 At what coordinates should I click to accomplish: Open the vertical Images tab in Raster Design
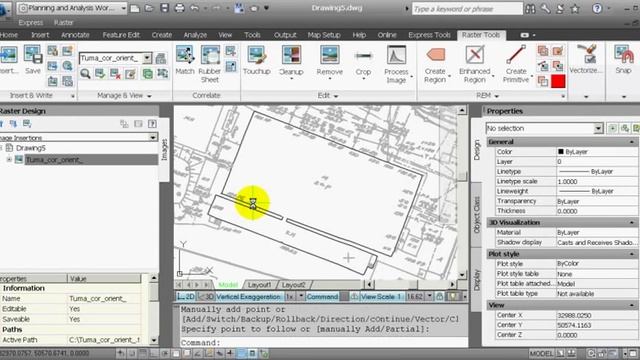pos(164,149)
